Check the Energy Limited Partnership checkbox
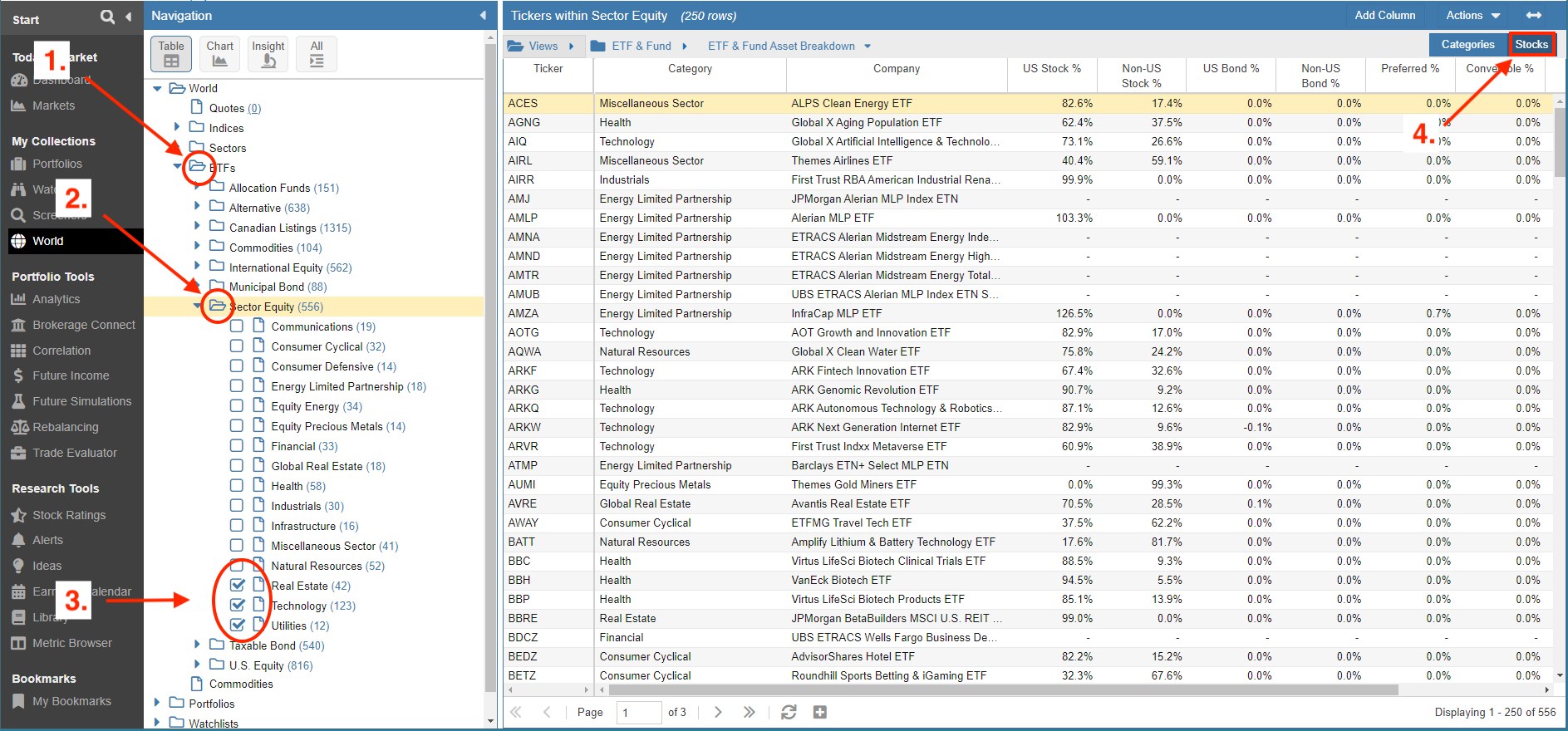Image resolution: width=1568 pixels, height=731 pixels. (237, 386)
